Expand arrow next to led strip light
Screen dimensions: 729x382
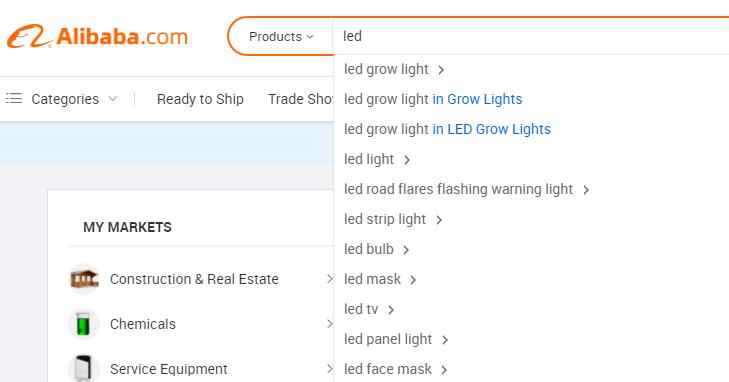439,220
